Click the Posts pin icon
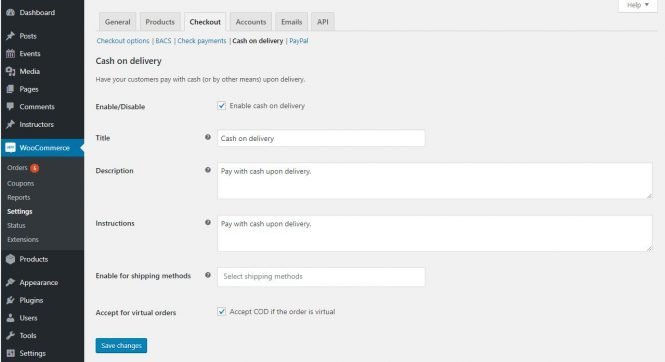 tap(10, 36)
